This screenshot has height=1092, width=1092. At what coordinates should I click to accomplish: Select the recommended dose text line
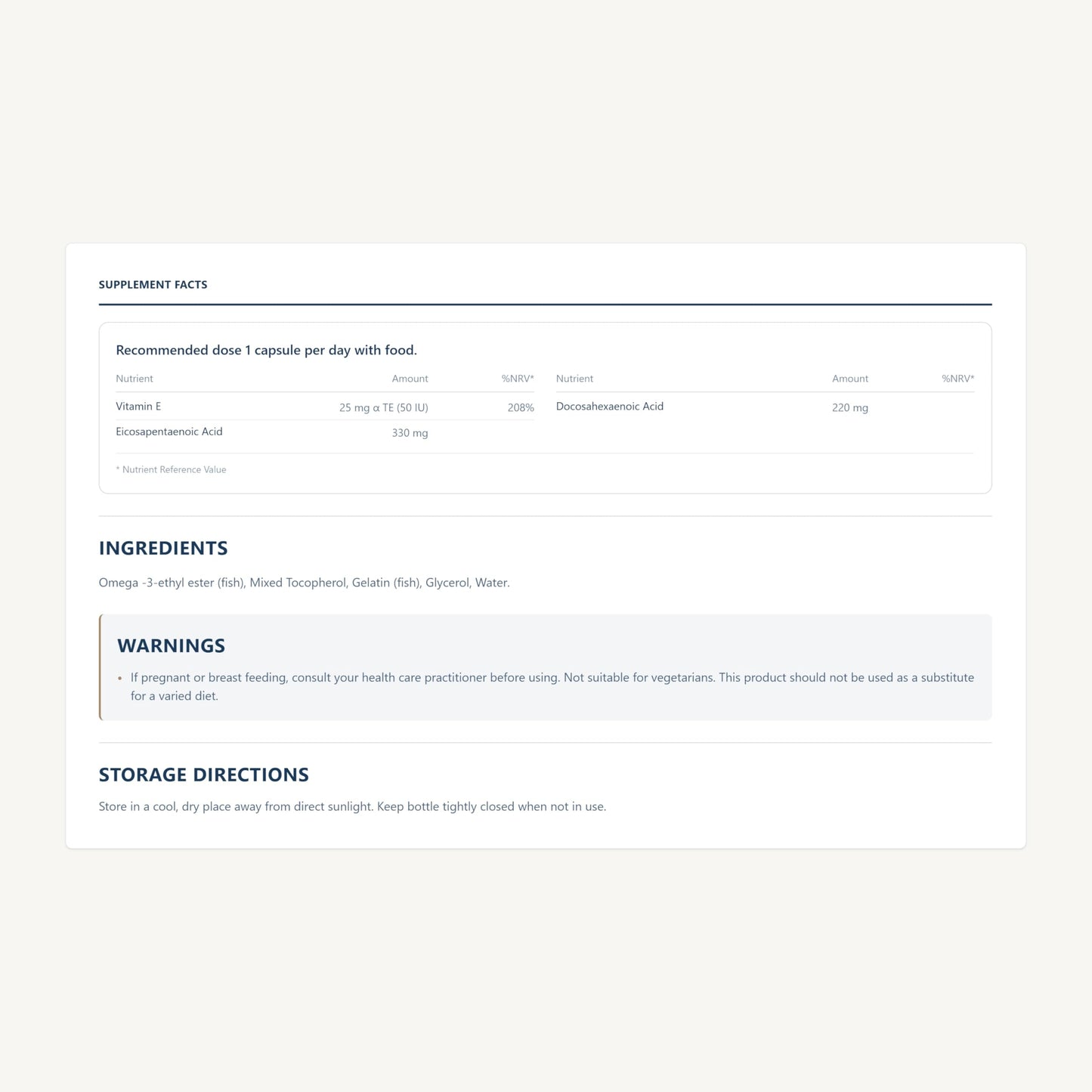[266, 350]
